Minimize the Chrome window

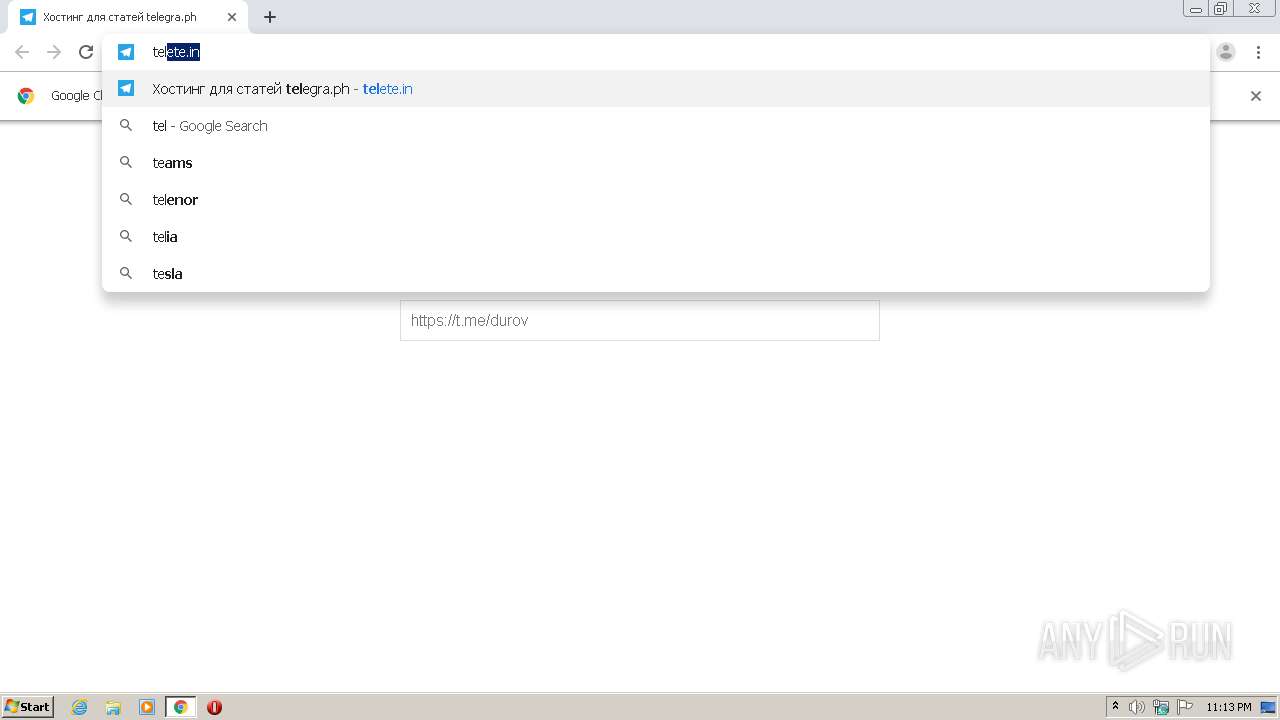point(1196,9)
